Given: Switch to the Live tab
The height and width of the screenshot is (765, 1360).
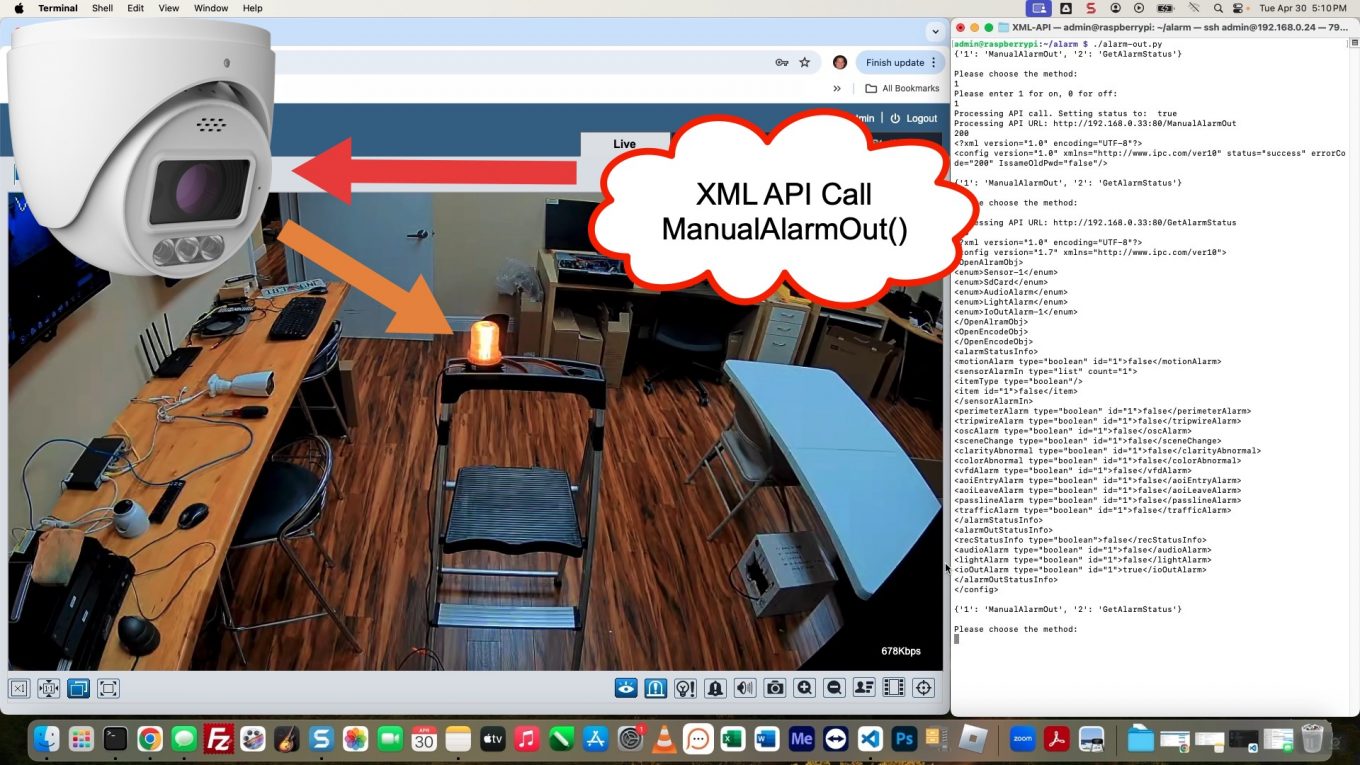Looking at the screenshot, I should click(624, 143).
